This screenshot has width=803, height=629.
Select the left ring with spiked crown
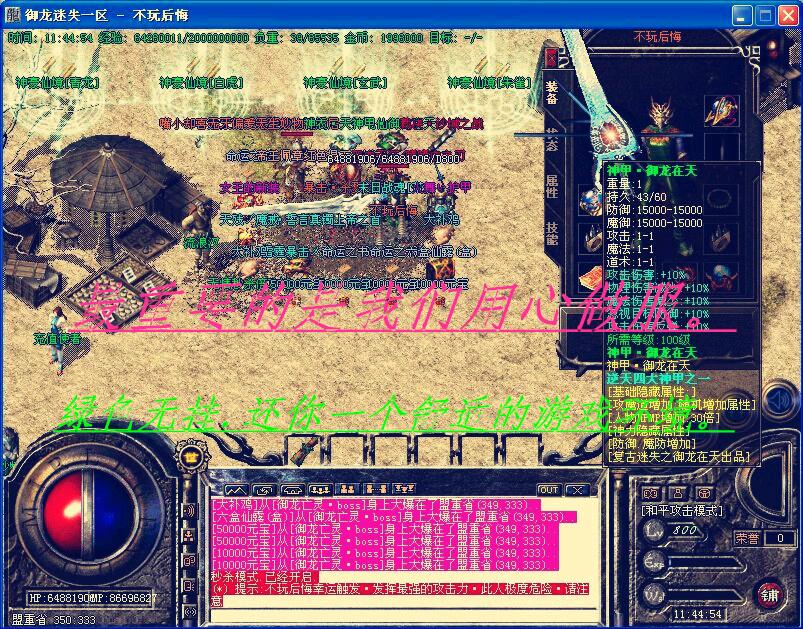[x=590, y=237]
